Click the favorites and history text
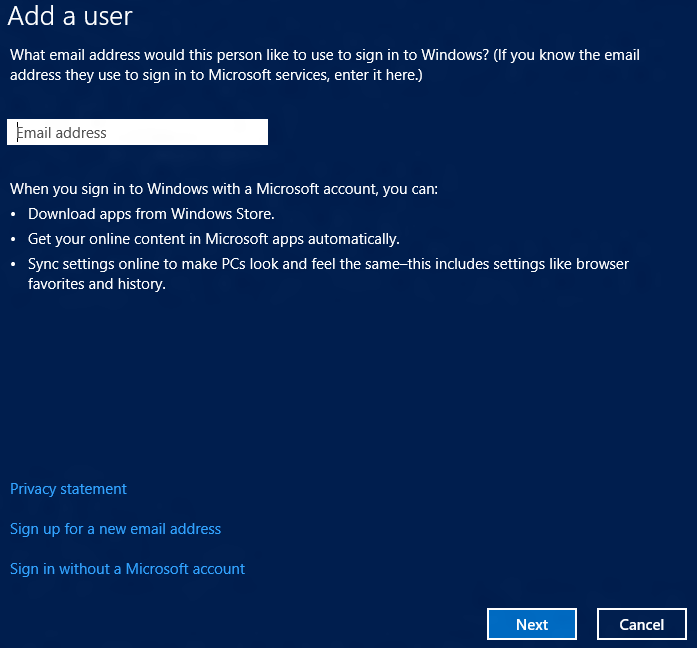This screenshot has height=648, width=697. pos(96,284)
